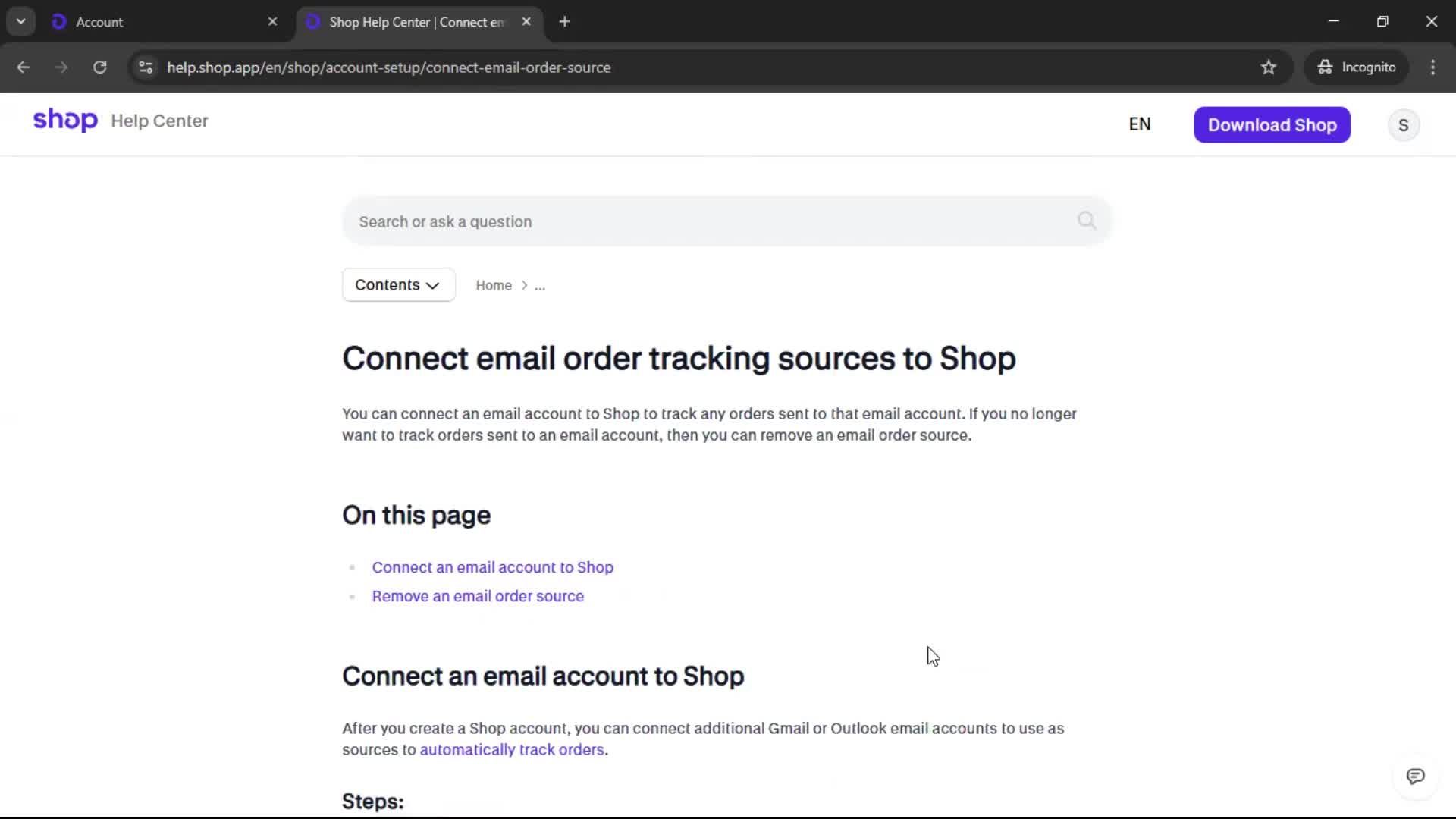Open 'Remove an email order source' link
Viewport: 1456px width, 819px height.
pyautogui.click(x=478, y=596)
